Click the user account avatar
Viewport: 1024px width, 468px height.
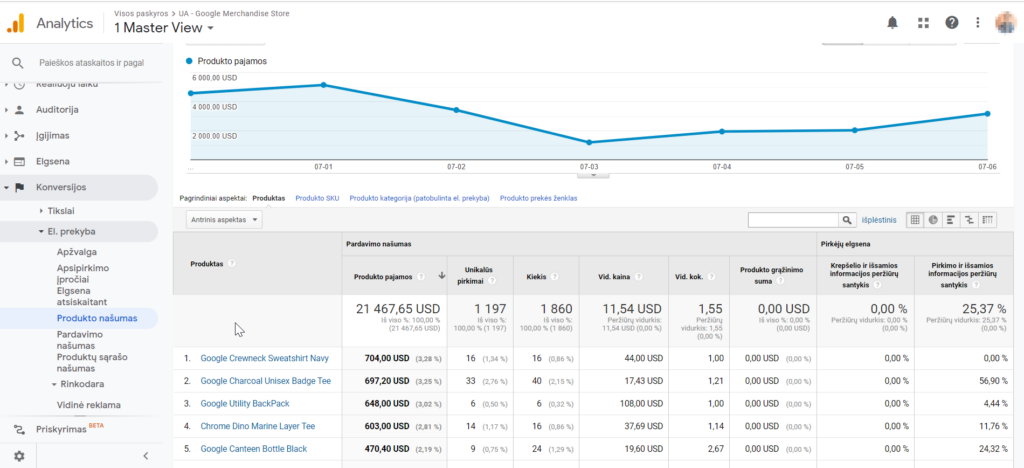(1005, 23)
